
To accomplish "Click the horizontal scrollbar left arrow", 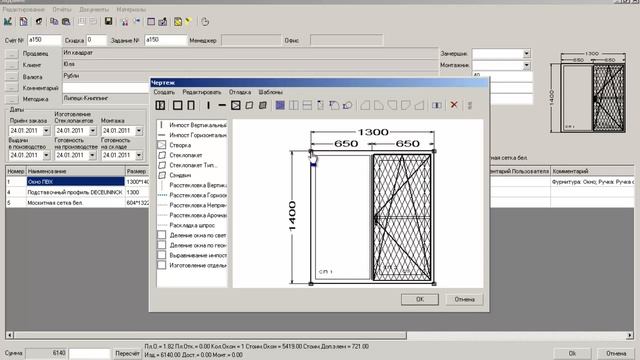I will [x=9, y=336].
